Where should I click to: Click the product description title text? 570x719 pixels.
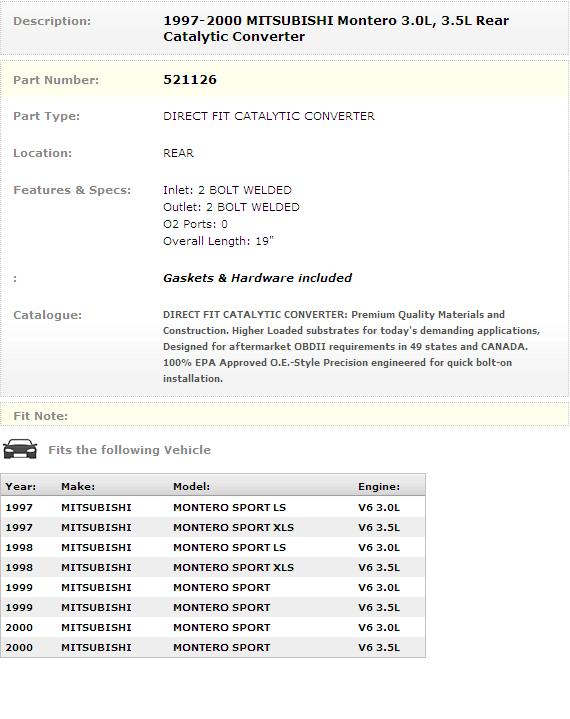[x=336, y=28]
